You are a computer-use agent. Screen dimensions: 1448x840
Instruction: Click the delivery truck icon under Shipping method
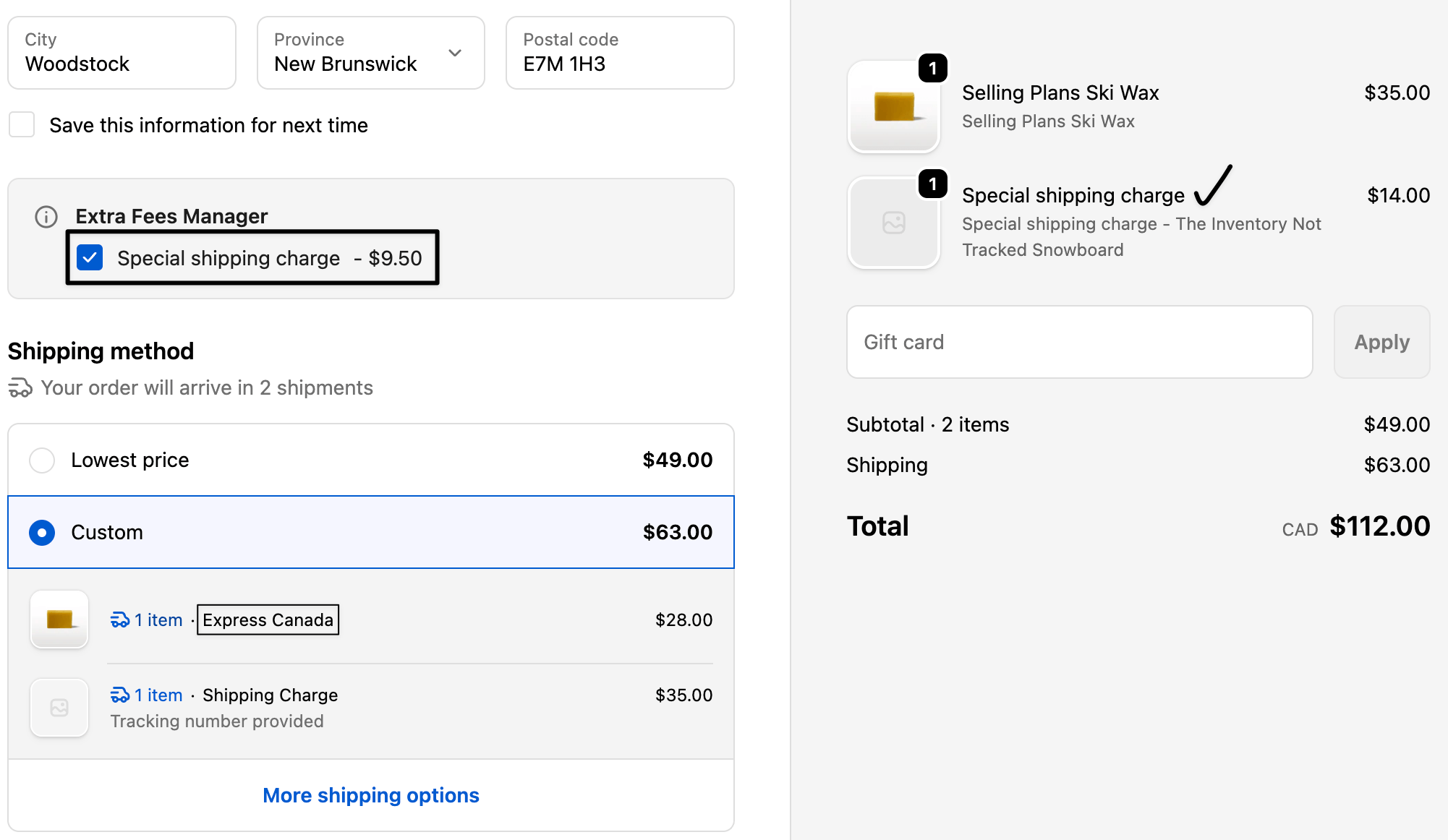coord(21,387)
